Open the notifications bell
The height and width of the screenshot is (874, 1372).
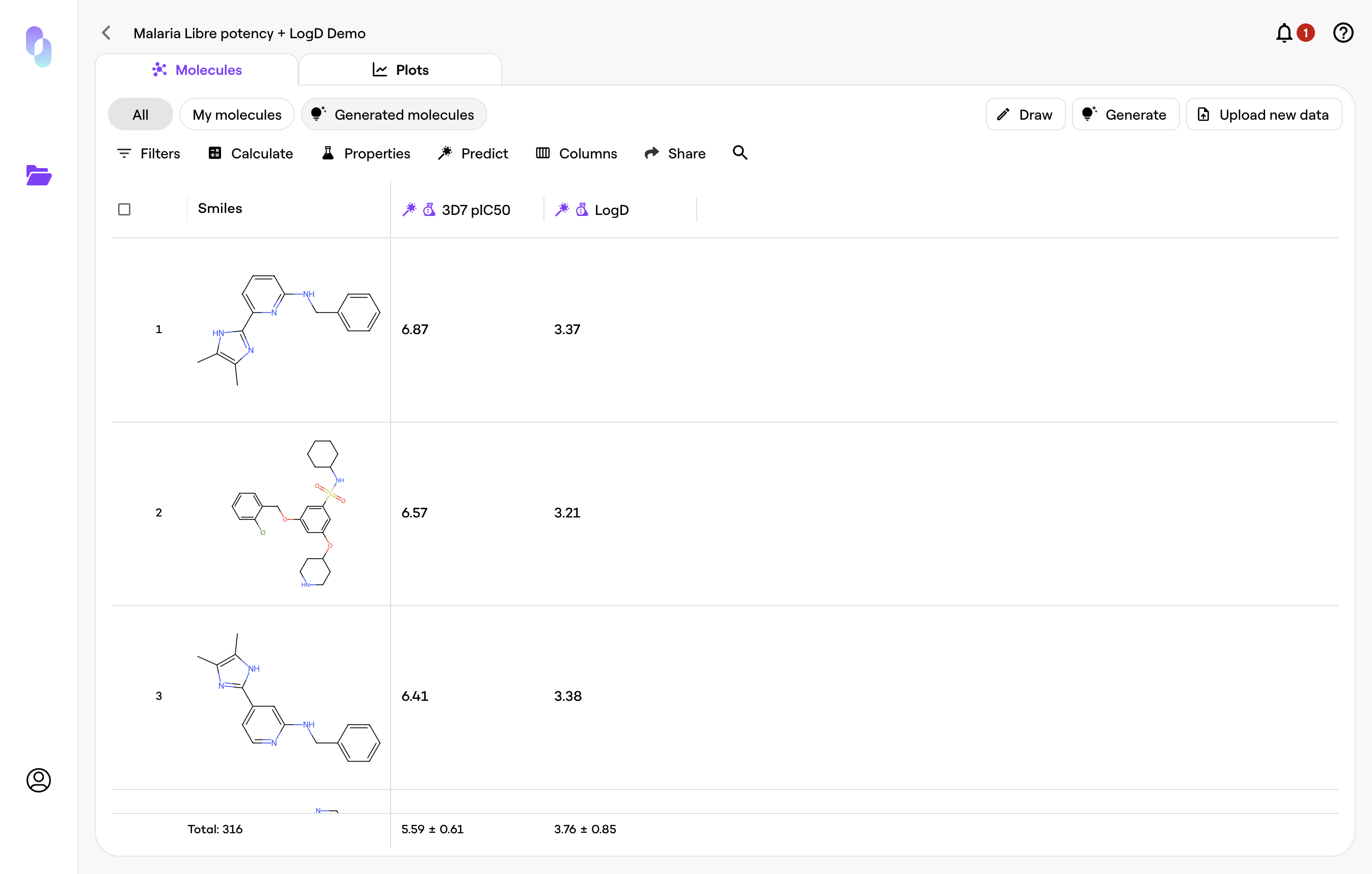pos(1284,33)
